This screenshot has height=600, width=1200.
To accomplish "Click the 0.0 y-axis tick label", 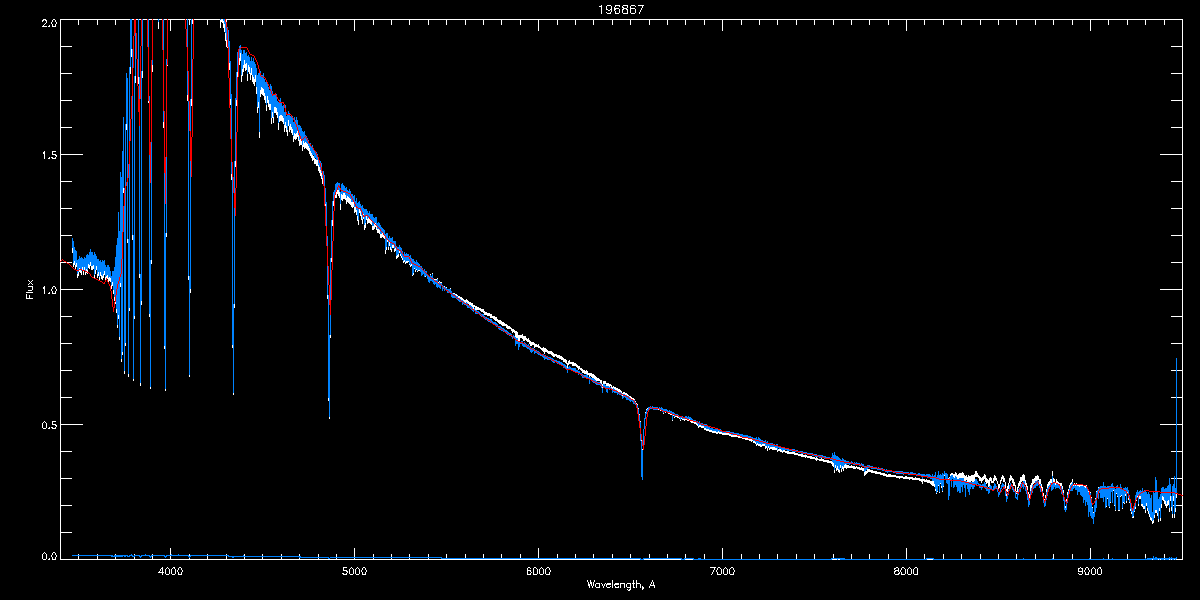I will tap(48, 557).
